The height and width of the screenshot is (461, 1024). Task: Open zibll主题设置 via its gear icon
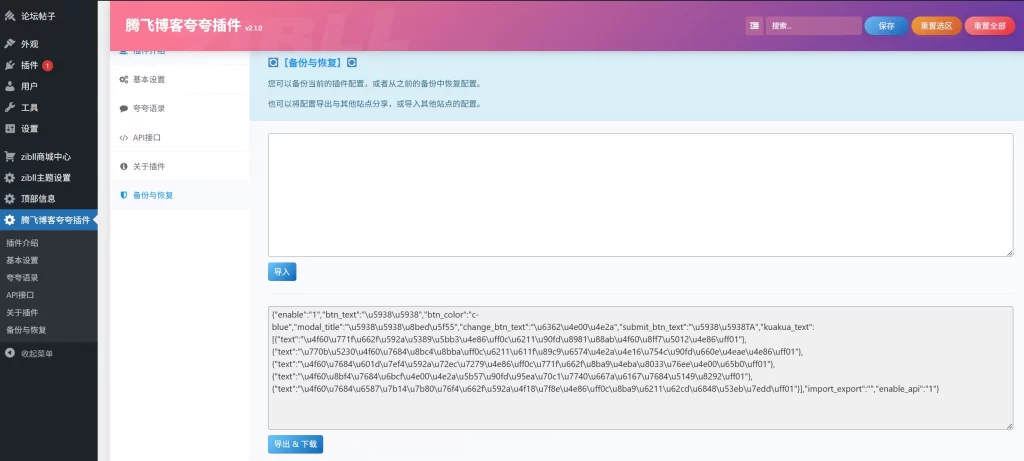(x=10, y=178)
